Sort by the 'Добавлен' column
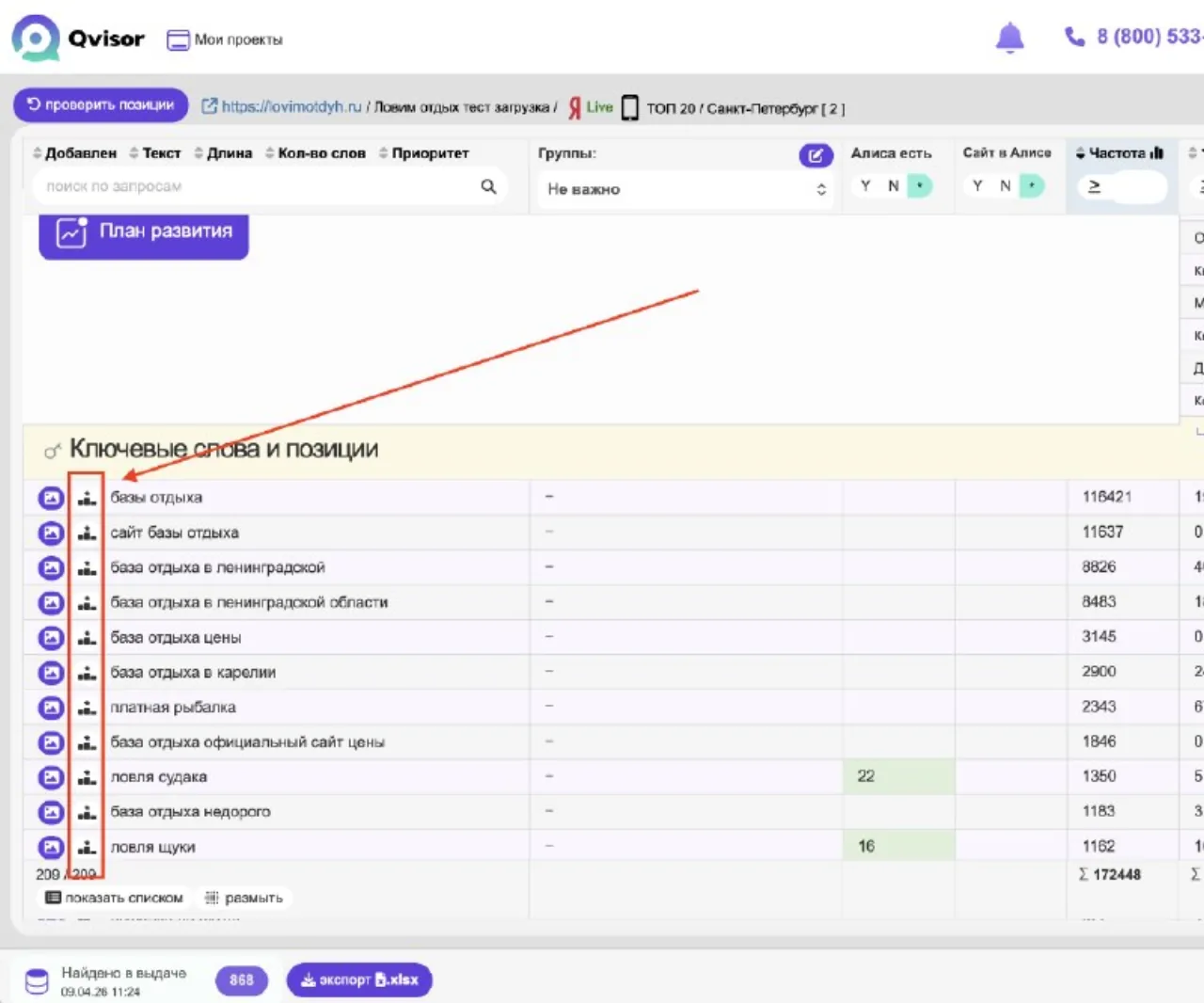 (75, 153)
